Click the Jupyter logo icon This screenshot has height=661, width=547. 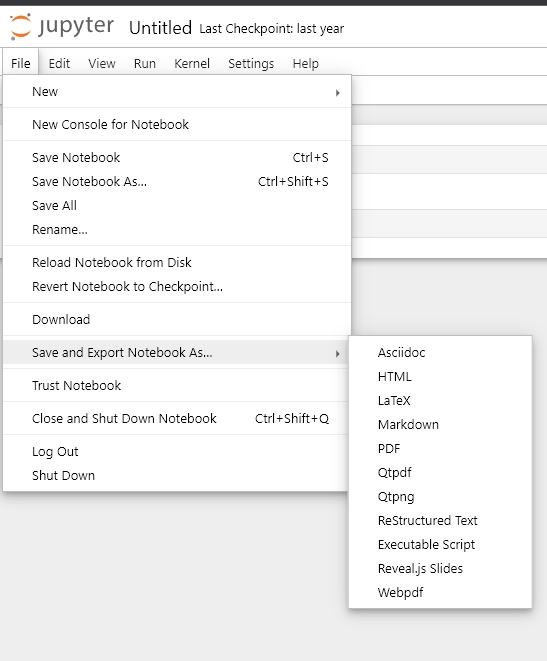pyautogui.click(x=21, y=27)
